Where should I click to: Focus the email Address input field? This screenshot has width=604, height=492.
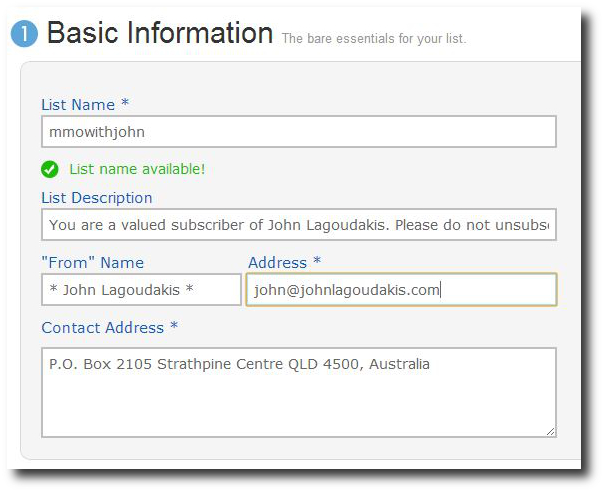[x=400, y=290]
